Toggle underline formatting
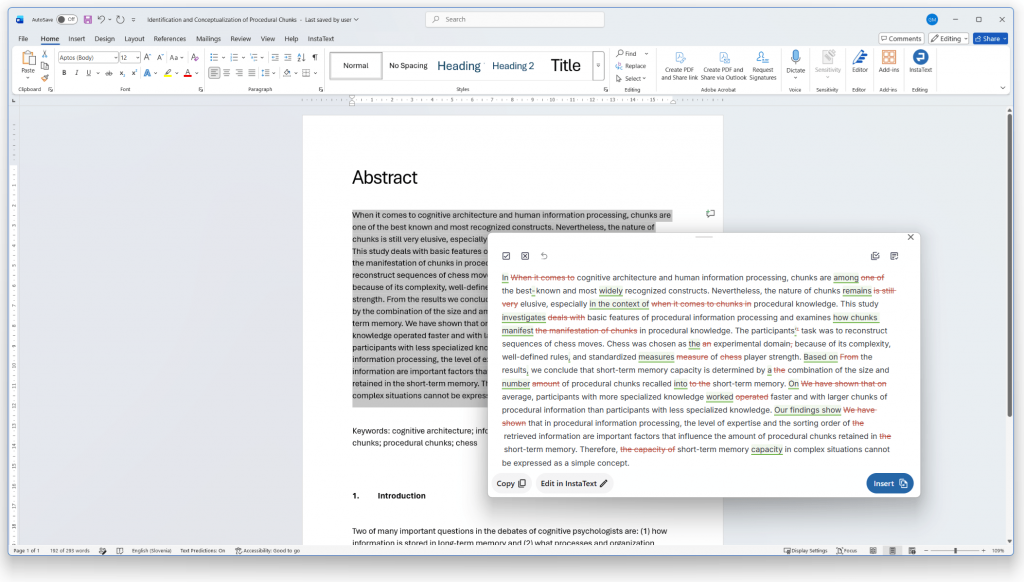Image resolution: width=1024 pixels, height=582 pixels. 89,73
